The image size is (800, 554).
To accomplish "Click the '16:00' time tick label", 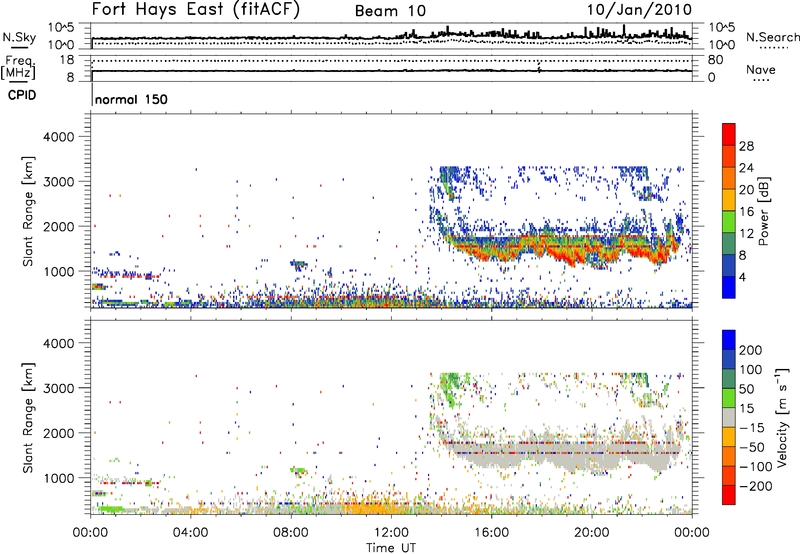I will 491,533.
